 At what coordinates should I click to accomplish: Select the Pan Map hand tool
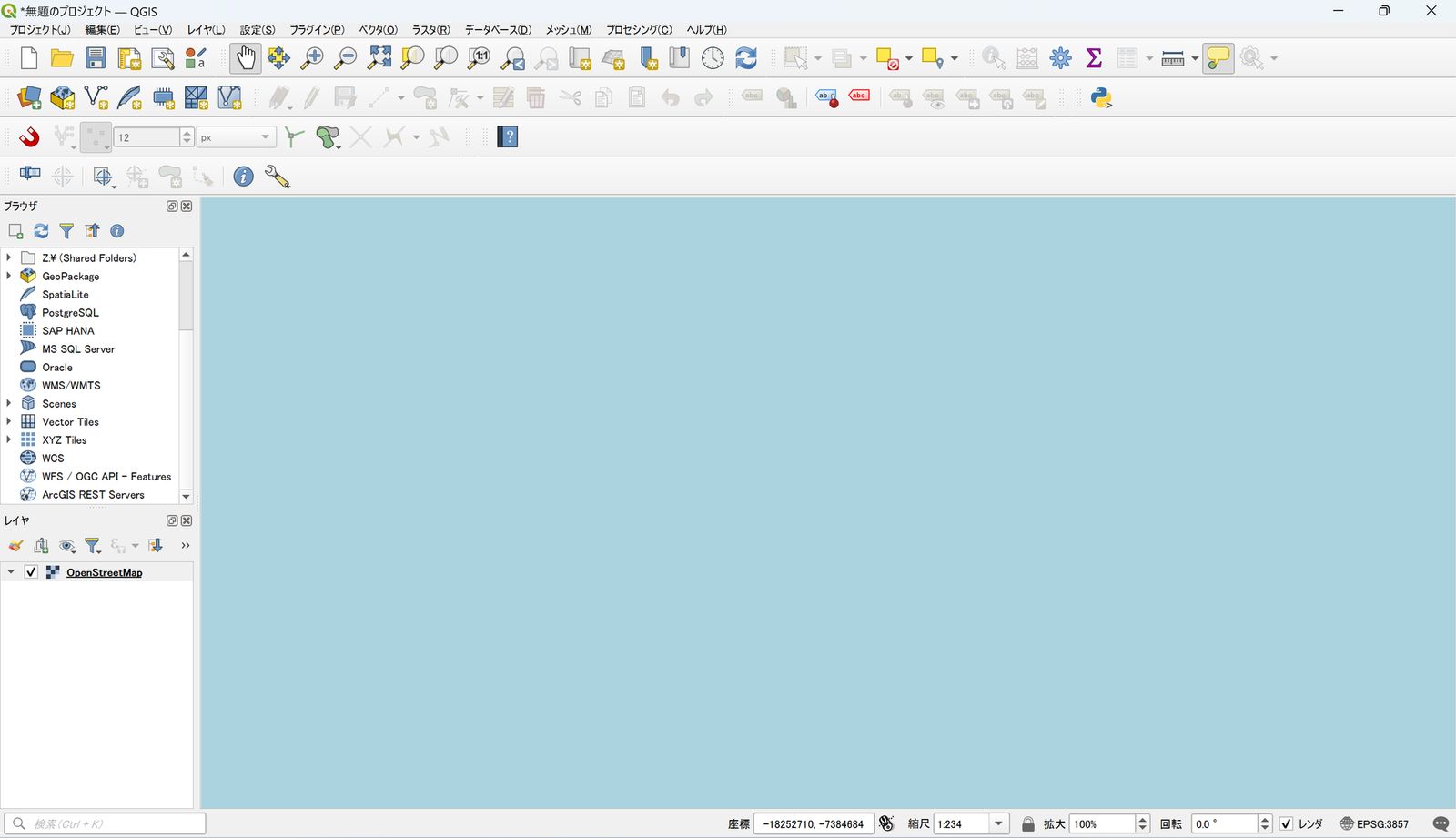[245, 58]
